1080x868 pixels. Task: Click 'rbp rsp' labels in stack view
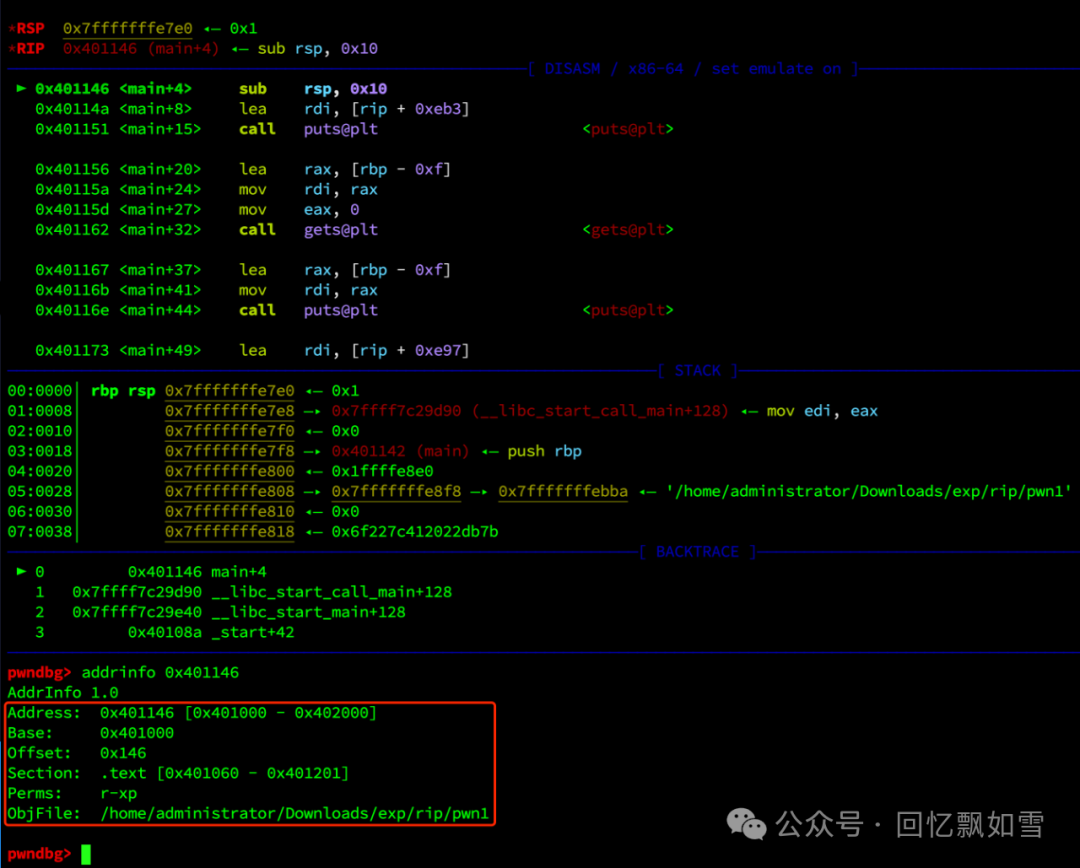point(123,391)
